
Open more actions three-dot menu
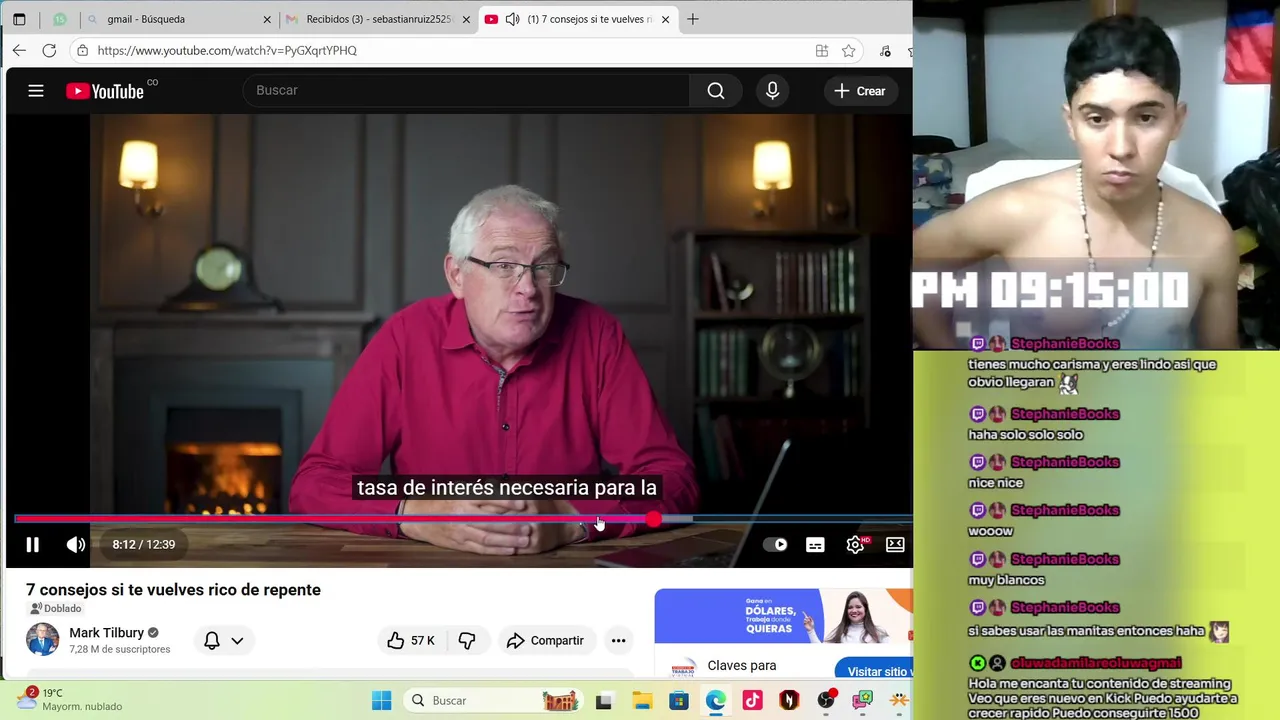click(x=618, y=640)
